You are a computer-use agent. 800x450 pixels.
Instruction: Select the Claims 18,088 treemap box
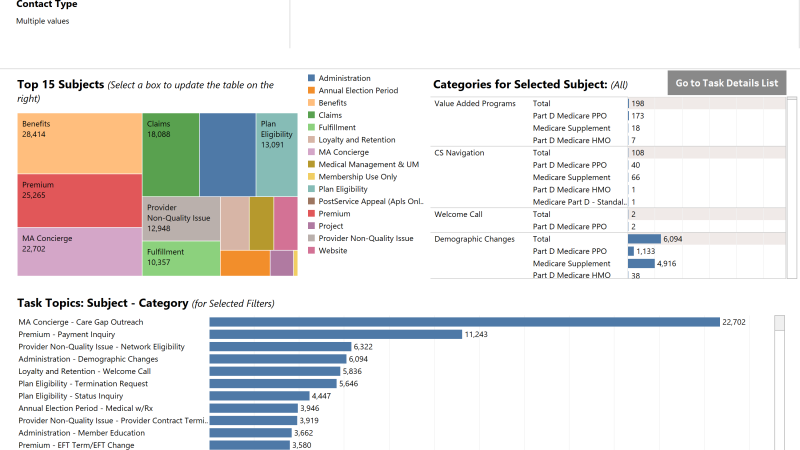pos(171,155)
